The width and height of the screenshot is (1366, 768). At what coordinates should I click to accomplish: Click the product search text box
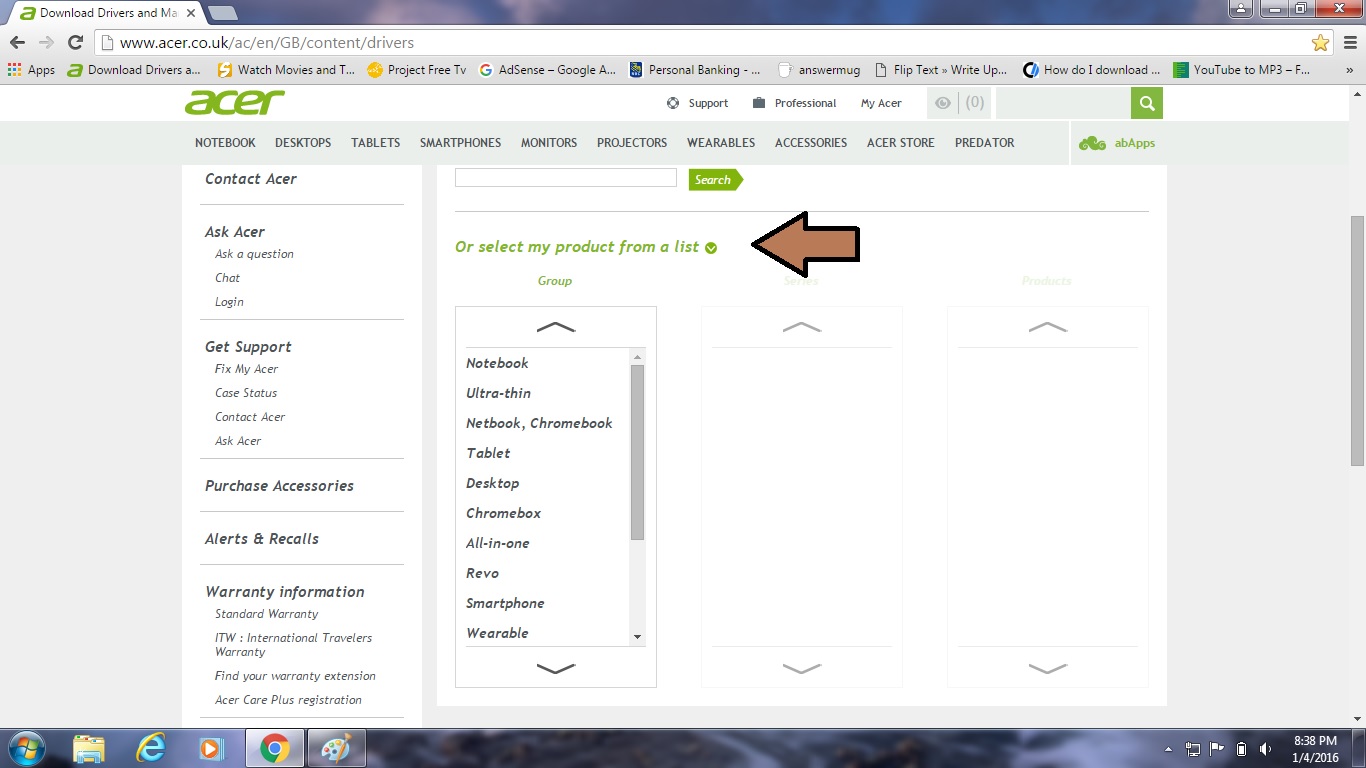566,178
